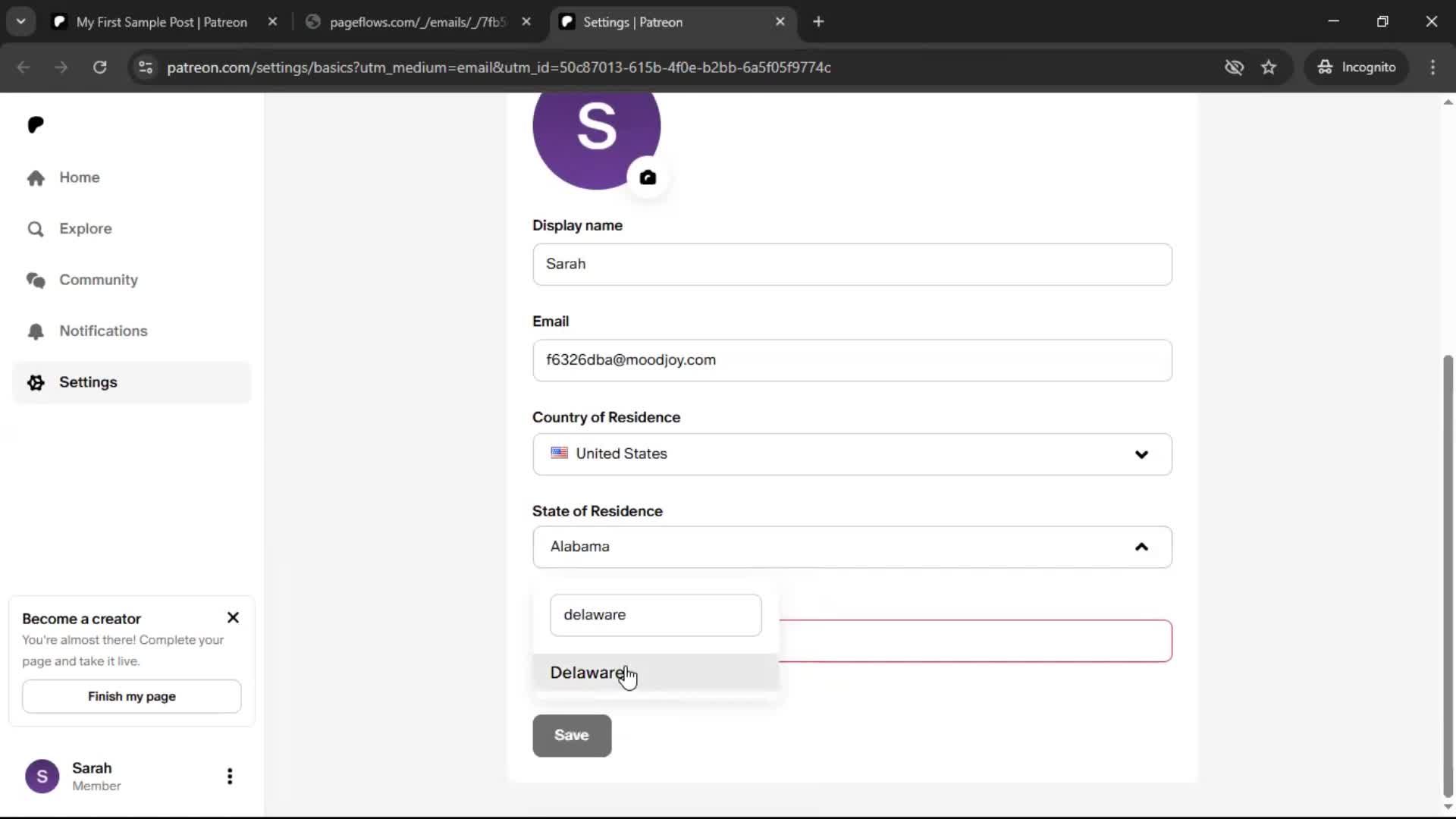Click the Explore magnifier icon
Viewport: 1456px width, 819px height.
(36, 229)
